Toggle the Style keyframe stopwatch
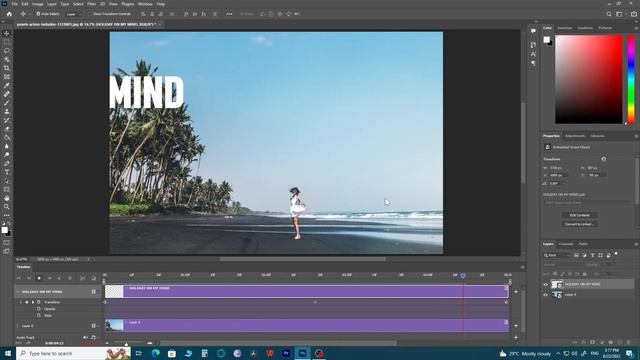Viewport: 640px width, 360px height. point(39,316)
